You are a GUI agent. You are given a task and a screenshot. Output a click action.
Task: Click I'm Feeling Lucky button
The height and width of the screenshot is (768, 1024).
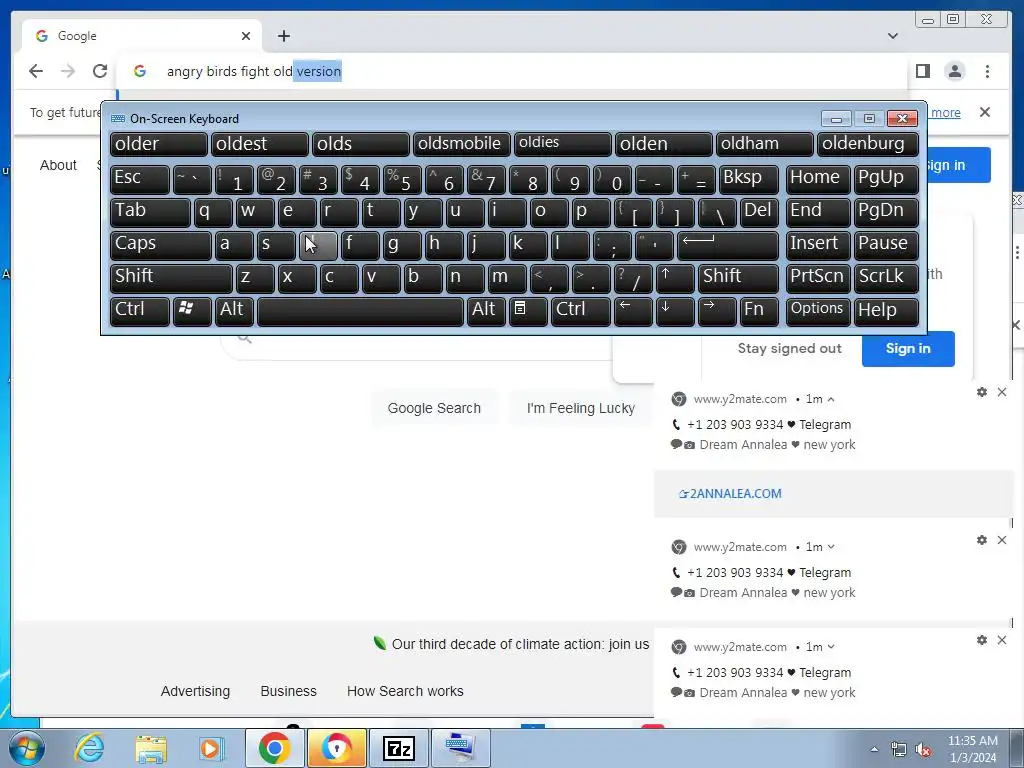(581, 408)
